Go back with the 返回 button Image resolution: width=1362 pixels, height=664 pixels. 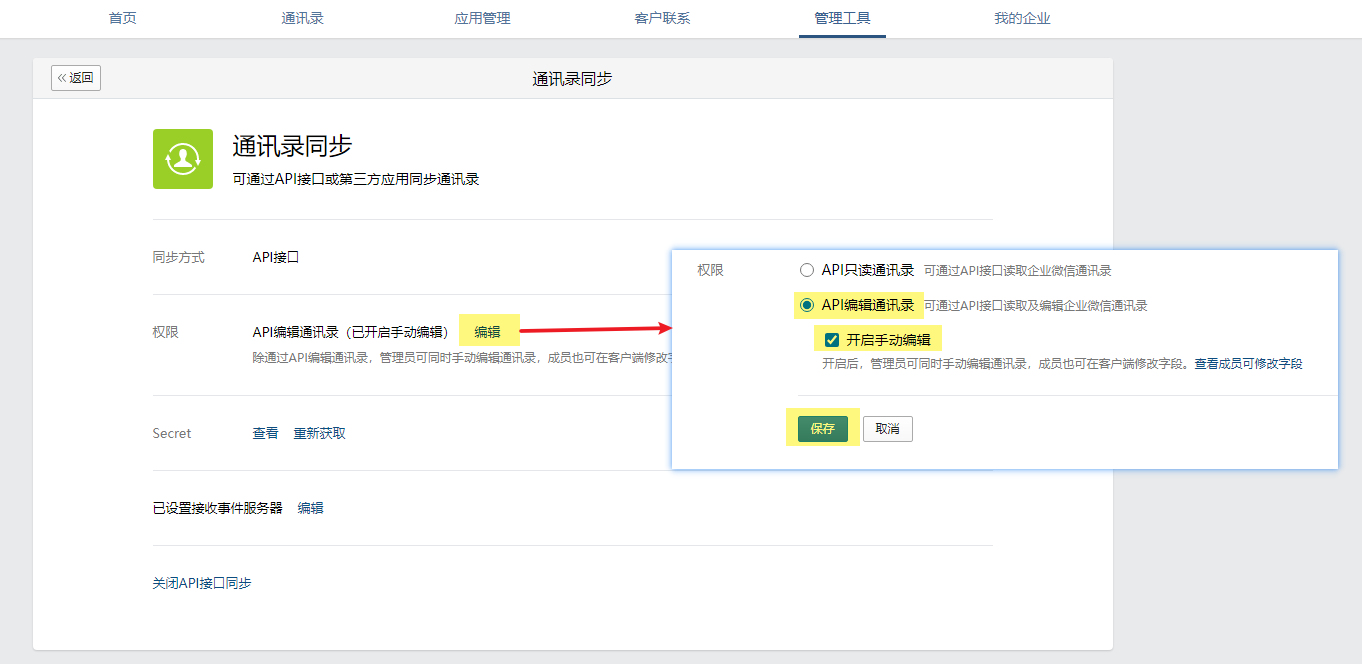76,78
